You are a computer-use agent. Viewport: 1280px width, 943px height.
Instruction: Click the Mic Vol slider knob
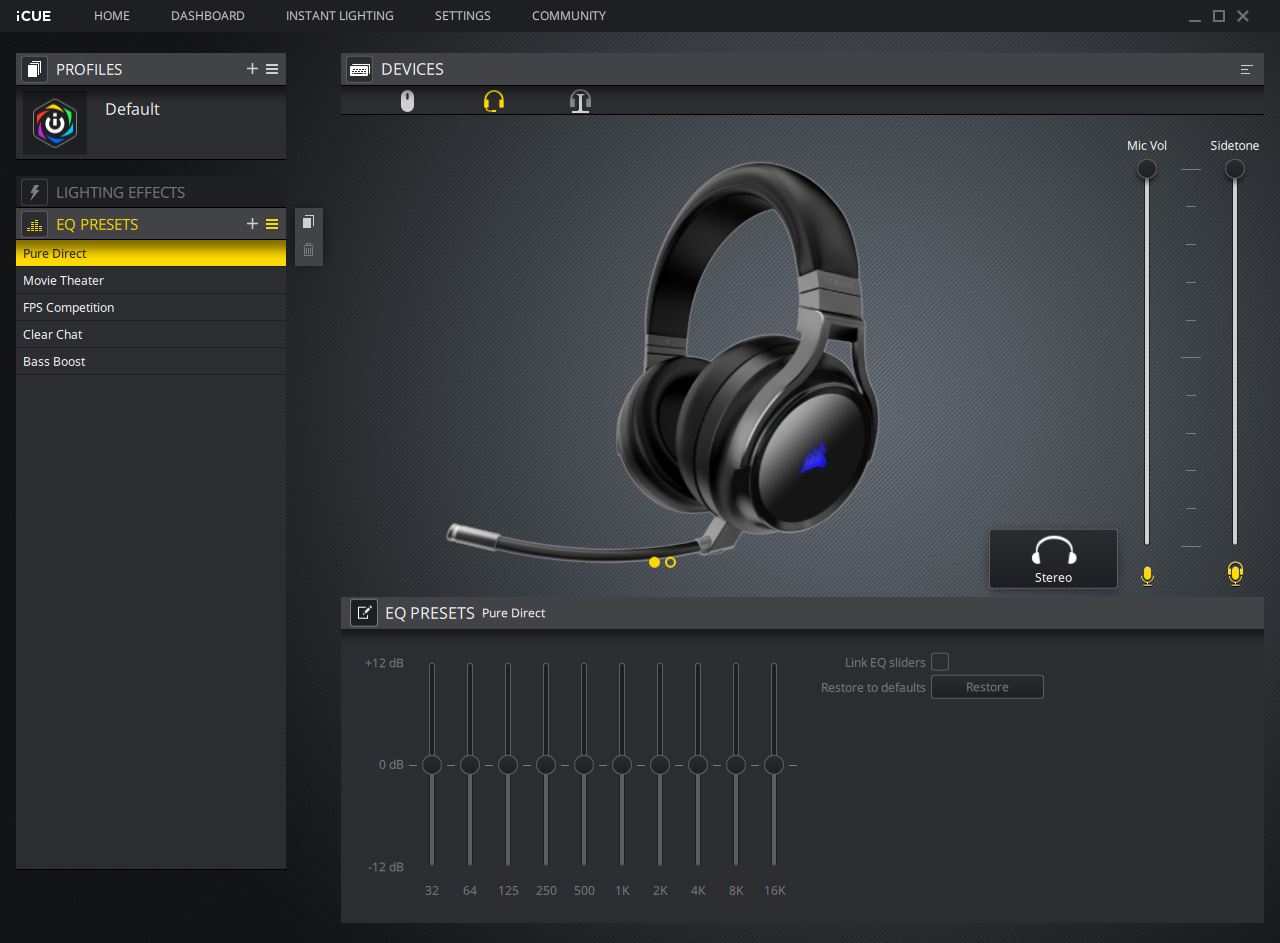coord(1147,169)
